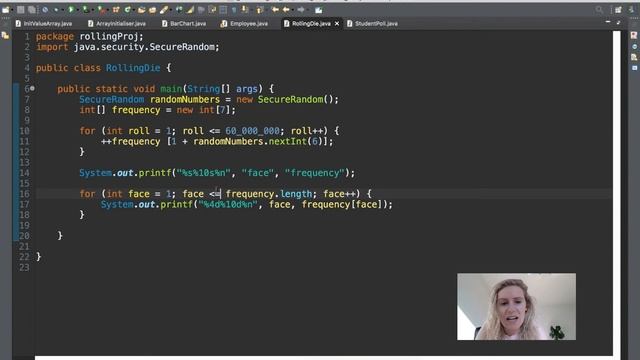Toggle Block Selection Mode icon
The image size is (640, 360).
[x=223, y=10]
